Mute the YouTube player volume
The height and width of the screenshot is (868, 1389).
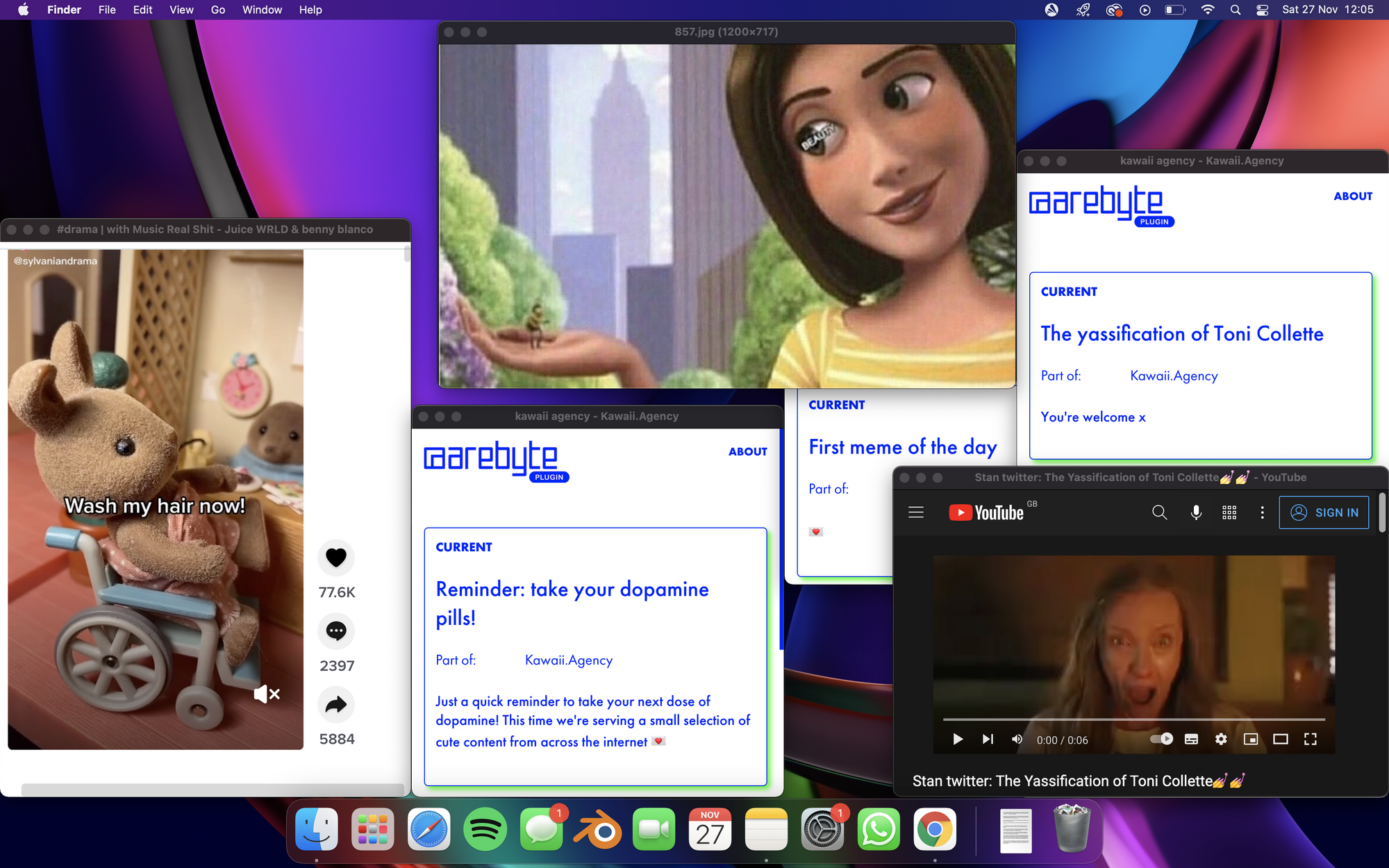[1017, 739]
